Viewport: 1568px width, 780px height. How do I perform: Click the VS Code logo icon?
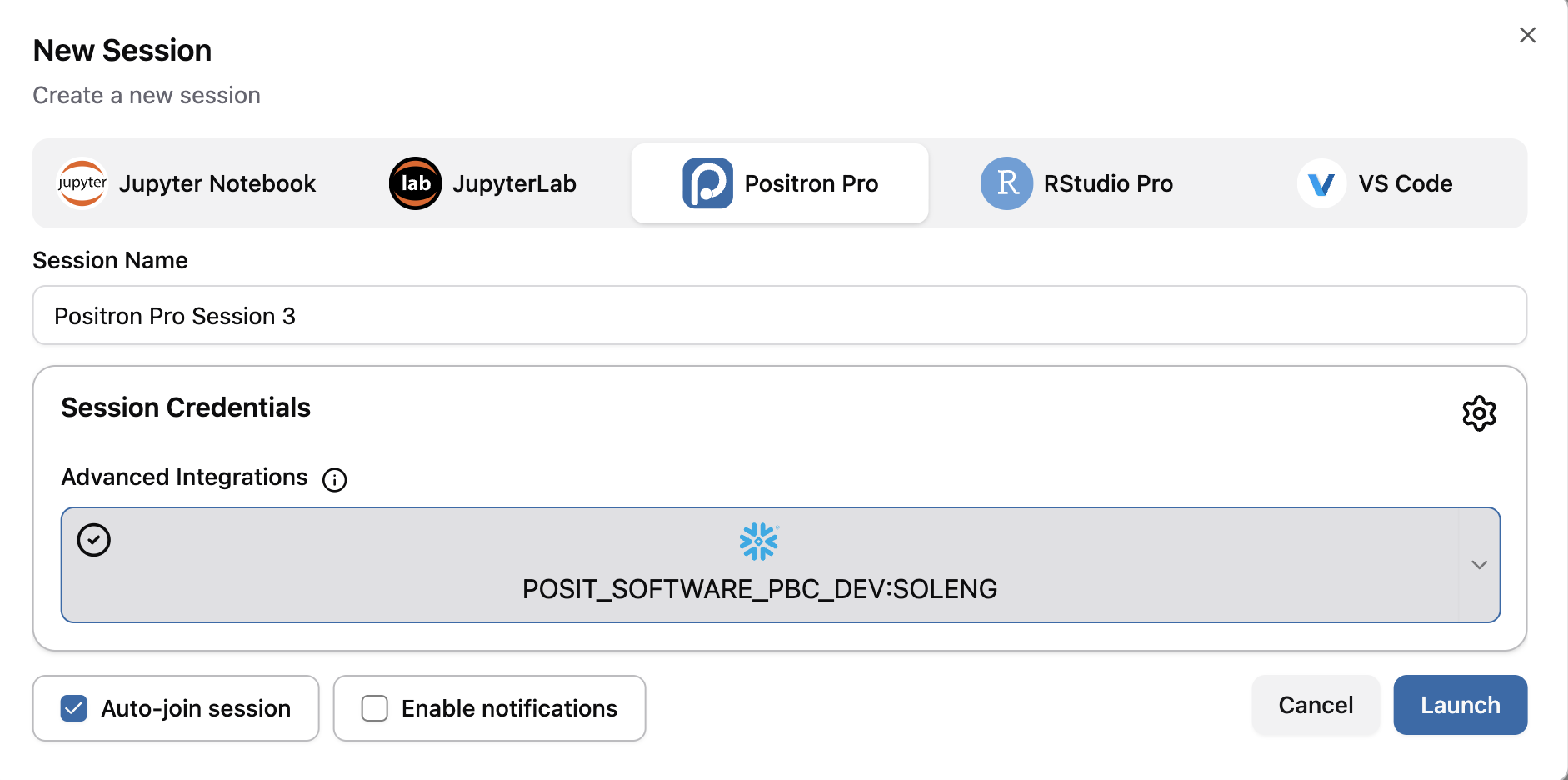pyautogui.click(x=1321, y=183)
